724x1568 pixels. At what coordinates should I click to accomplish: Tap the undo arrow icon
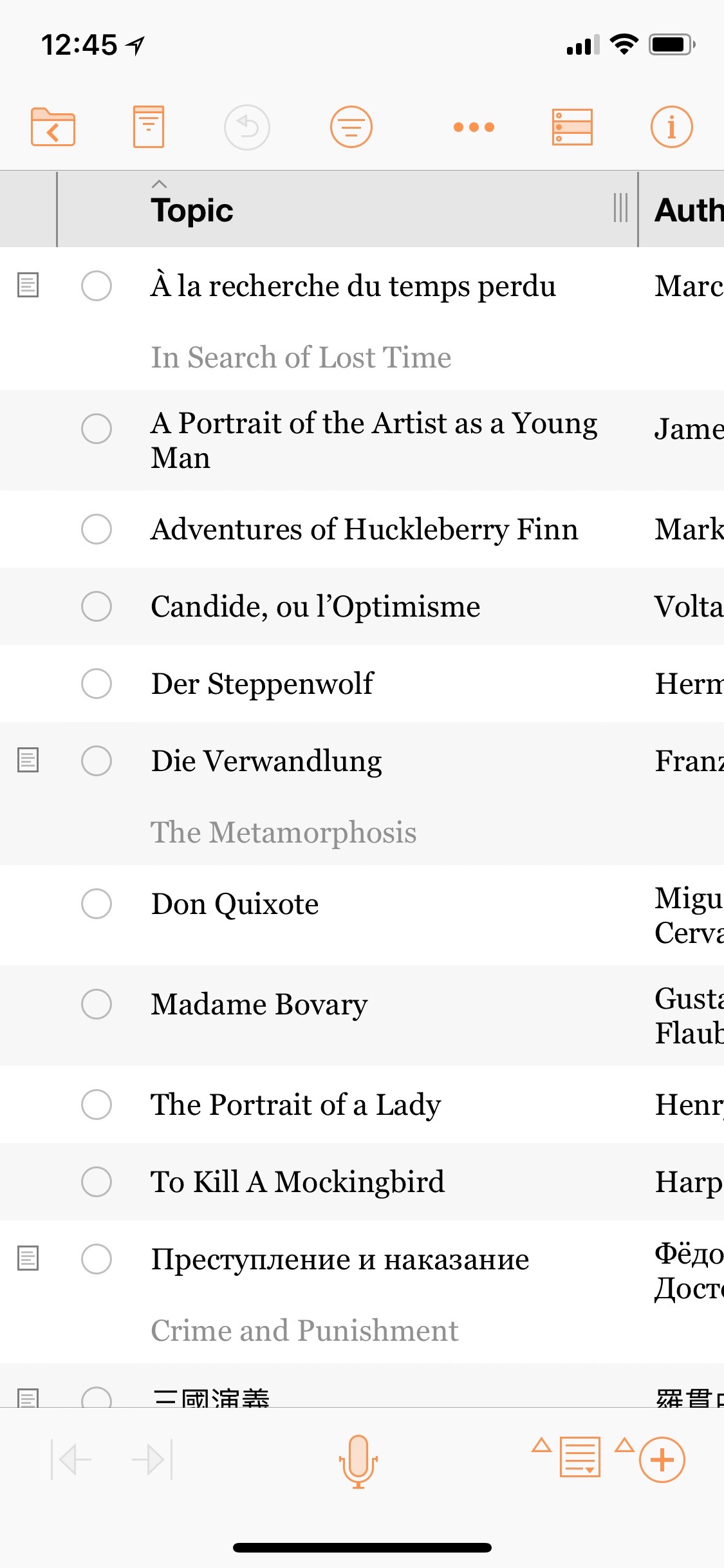pos(246,127)
